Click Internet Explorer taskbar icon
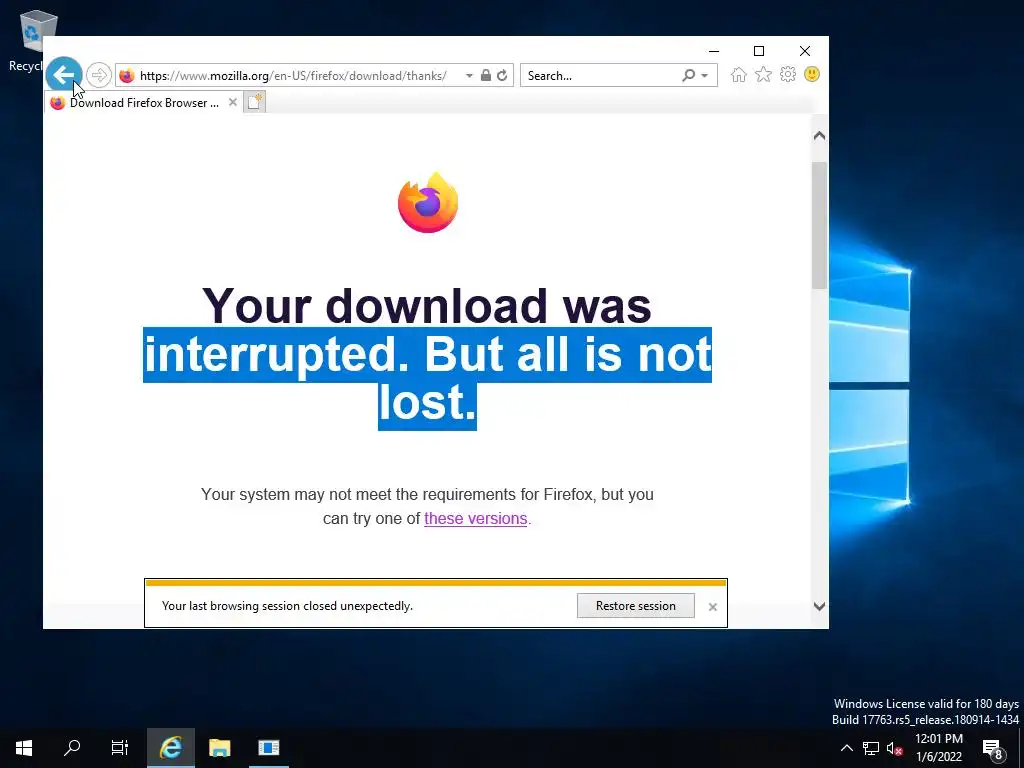Viewport: 1024px width, 768px height. 170,748
